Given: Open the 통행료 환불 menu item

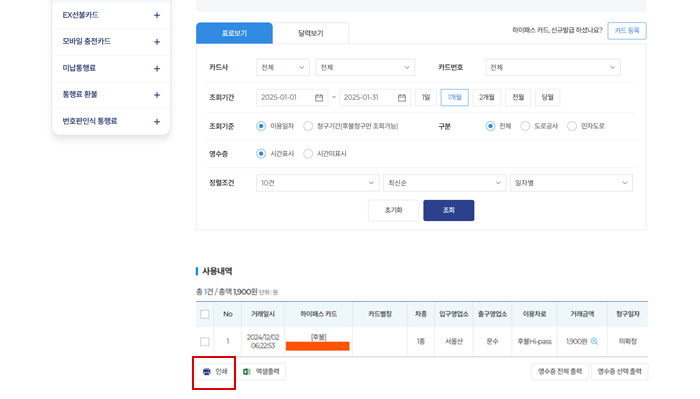Looking at the screenshot, I should (111, 95).
